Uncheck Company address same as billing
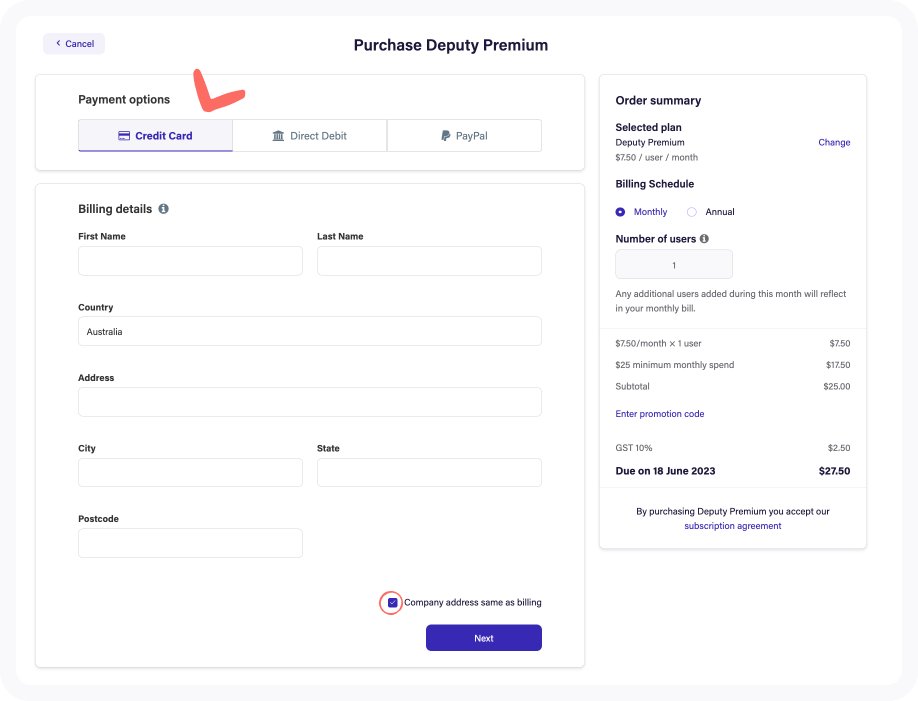 (x=391, y=602)
